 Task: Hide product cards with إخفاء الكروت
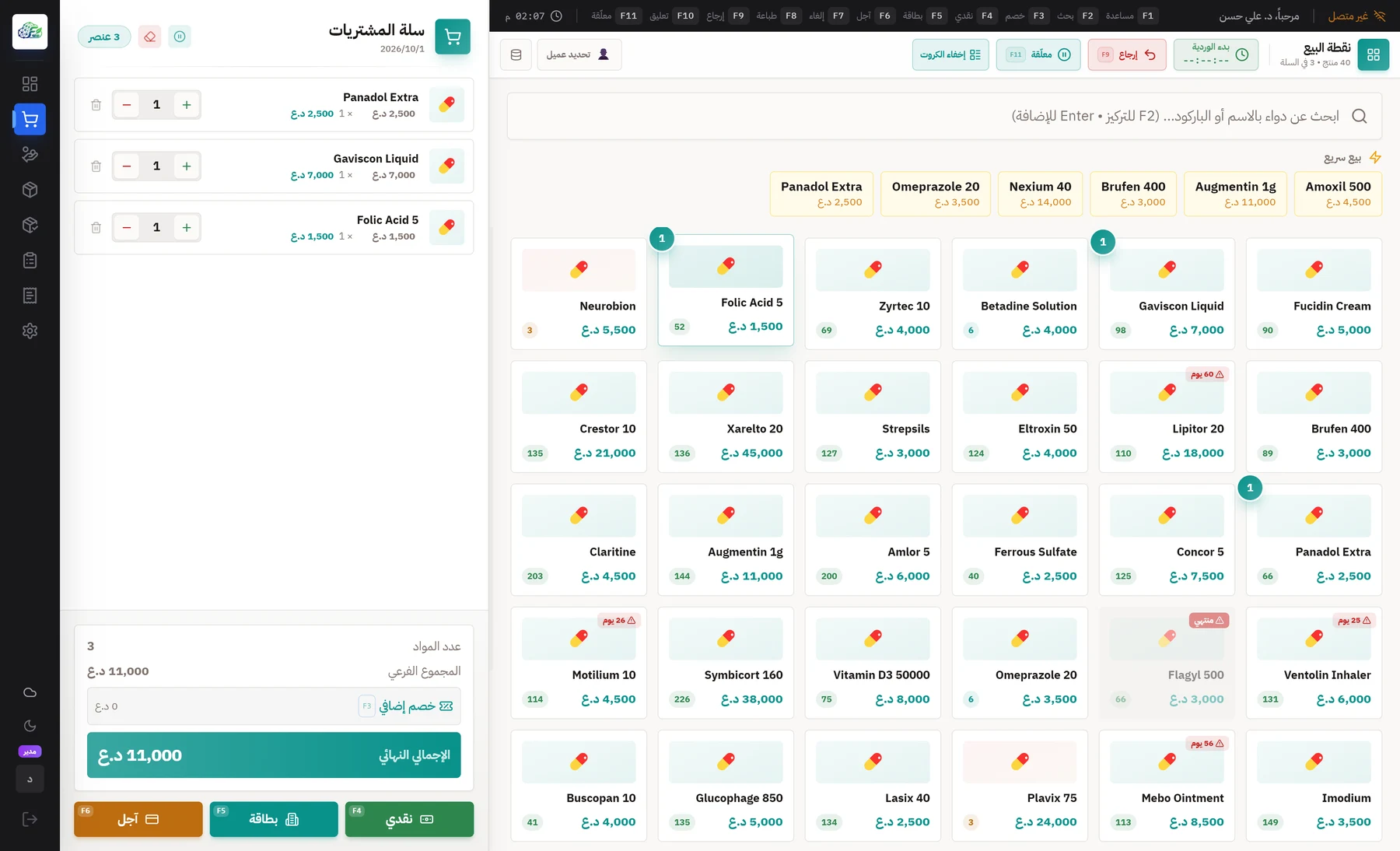pyautogui.click(x=950, y=54)
